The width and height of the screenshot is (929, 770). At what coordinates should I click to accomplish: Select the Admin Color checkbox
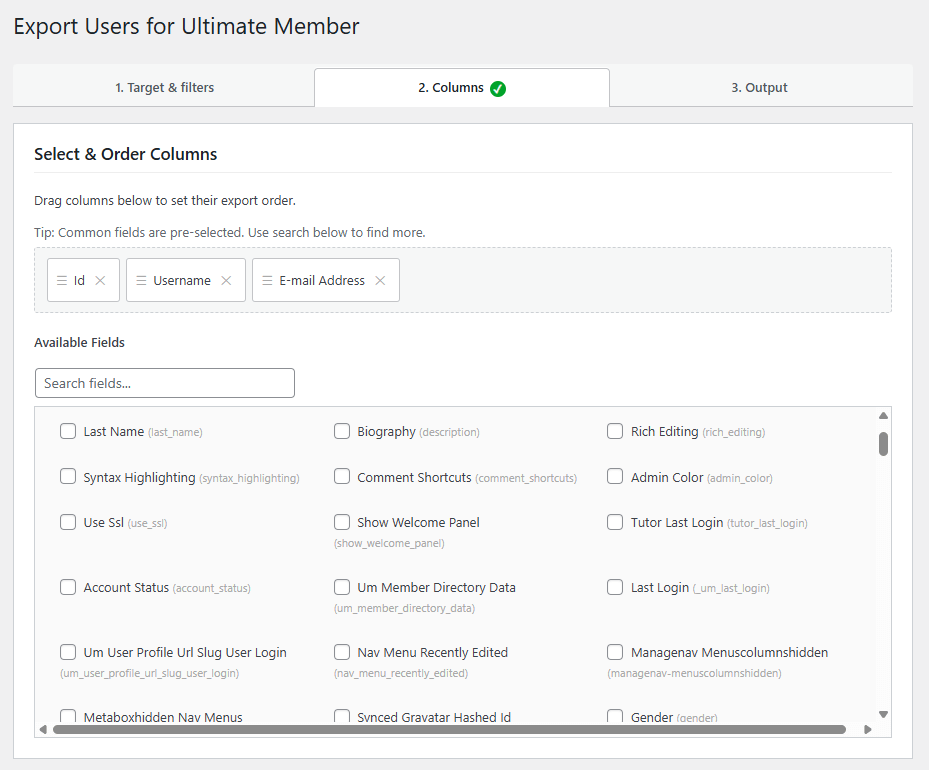click(615, 476)
